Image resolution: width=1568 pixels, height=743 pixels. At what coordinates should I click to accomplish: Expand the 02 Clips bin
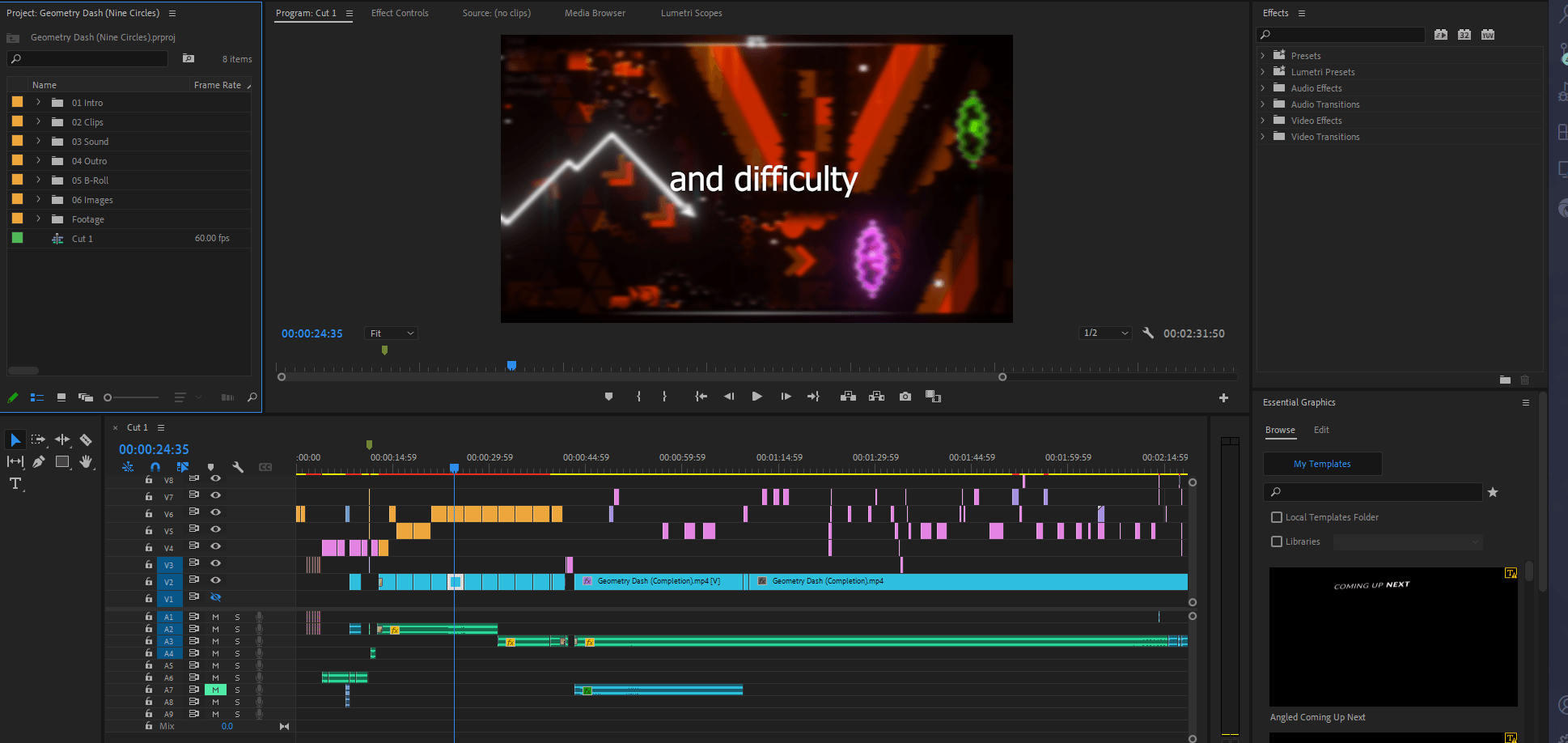(x=38, y=122)
